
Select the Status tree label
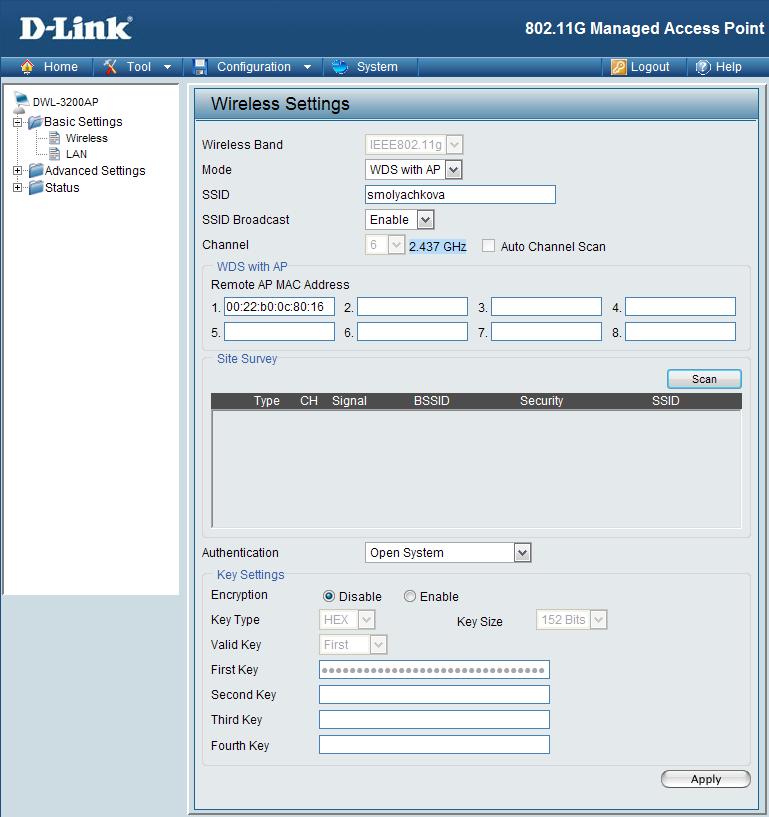click(x=62, y=188)
